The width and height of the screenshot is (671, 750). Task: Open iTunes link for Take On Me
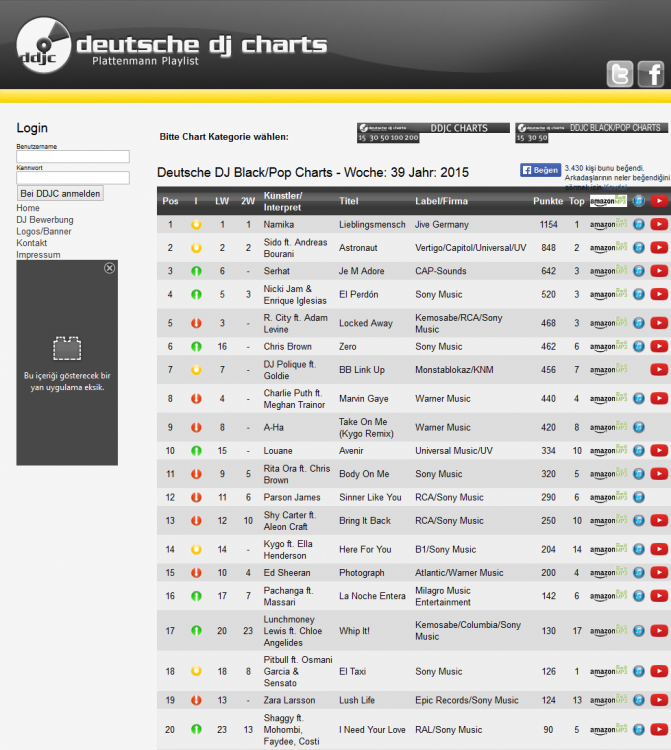(638, 427)
